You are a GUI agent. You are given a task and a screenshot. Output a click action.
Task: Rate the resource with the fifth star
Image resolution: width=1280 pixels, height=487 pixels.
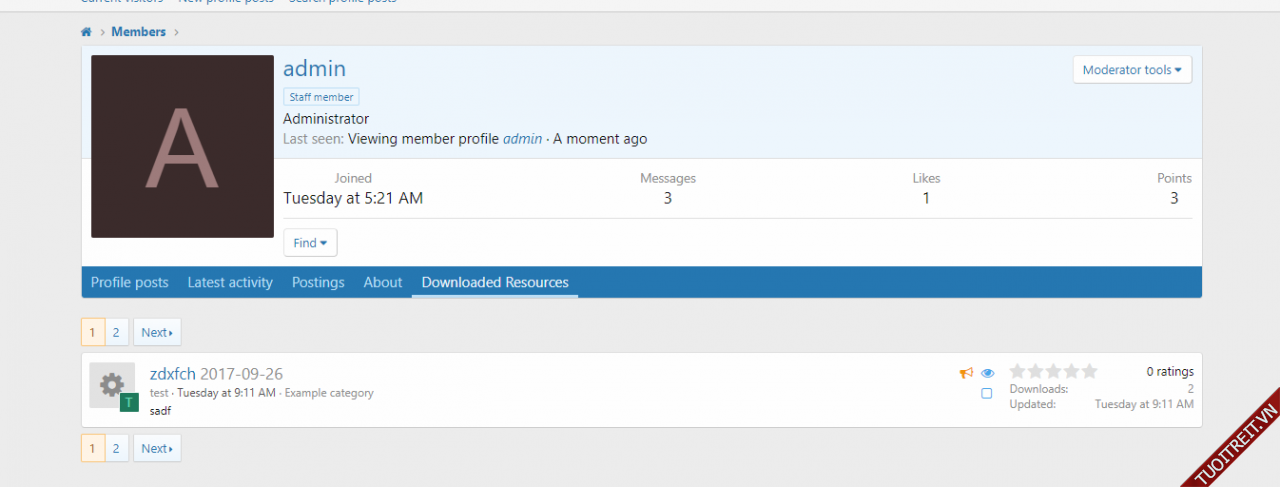pyautogui.click(x=1090, y=371)
